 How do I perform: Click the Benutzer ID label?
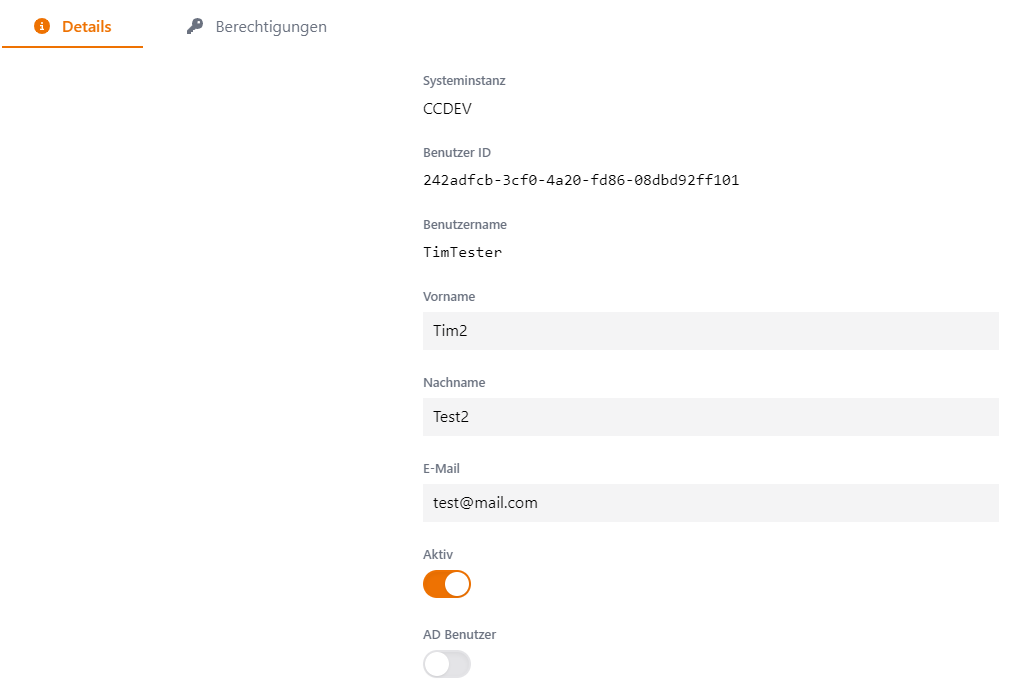pos(457,153)
